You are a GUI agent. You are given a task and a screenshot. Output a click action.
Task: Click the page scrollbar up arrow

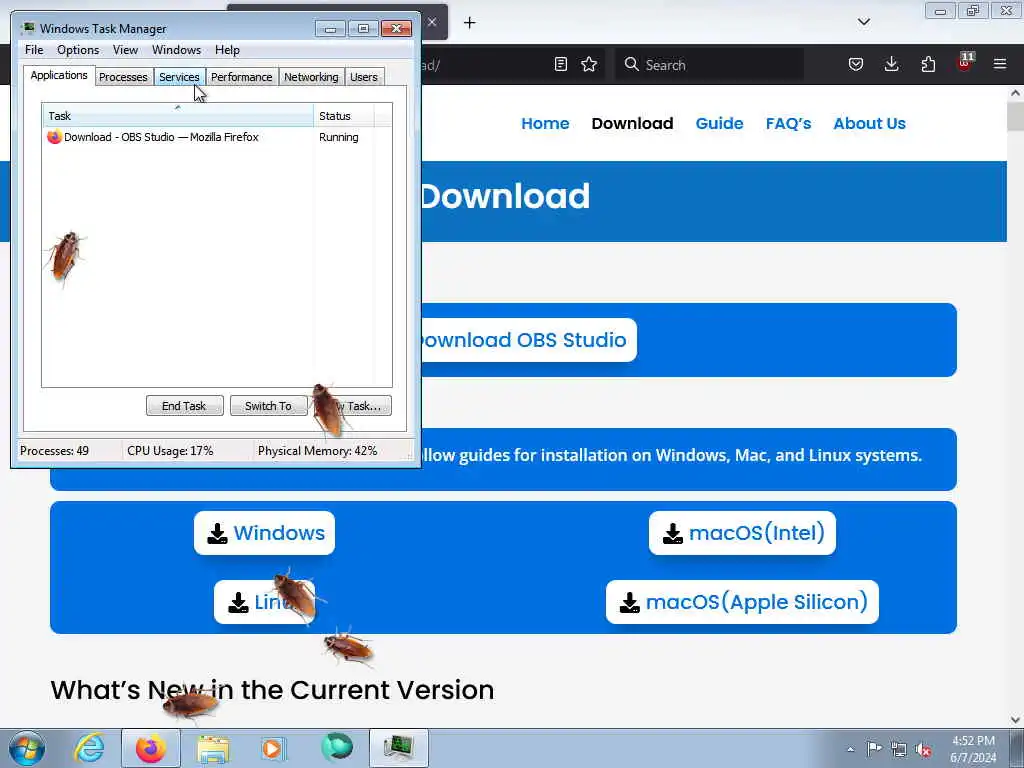pos(1016,93)
